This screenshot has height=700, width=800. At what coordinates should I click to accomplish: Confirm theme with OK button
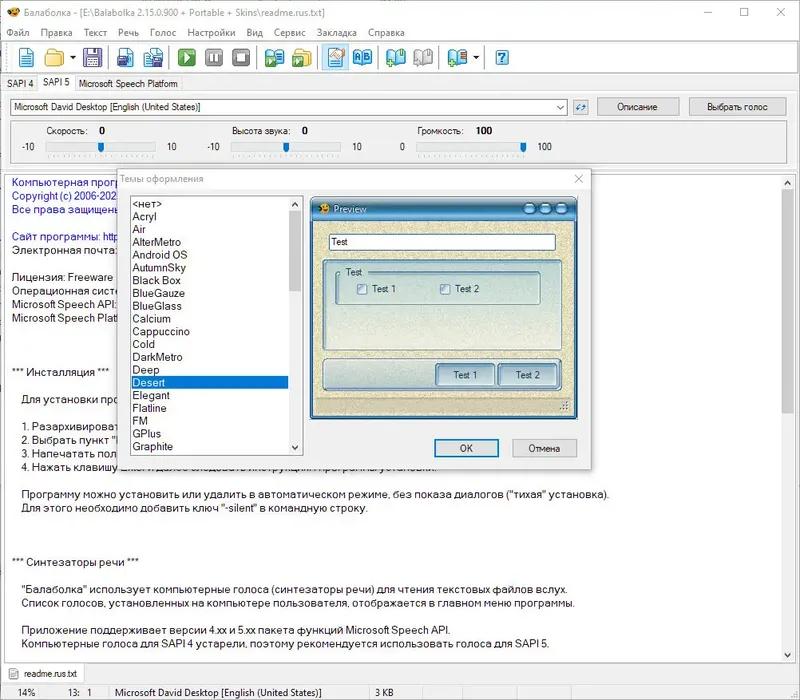(x=466, y=448)
